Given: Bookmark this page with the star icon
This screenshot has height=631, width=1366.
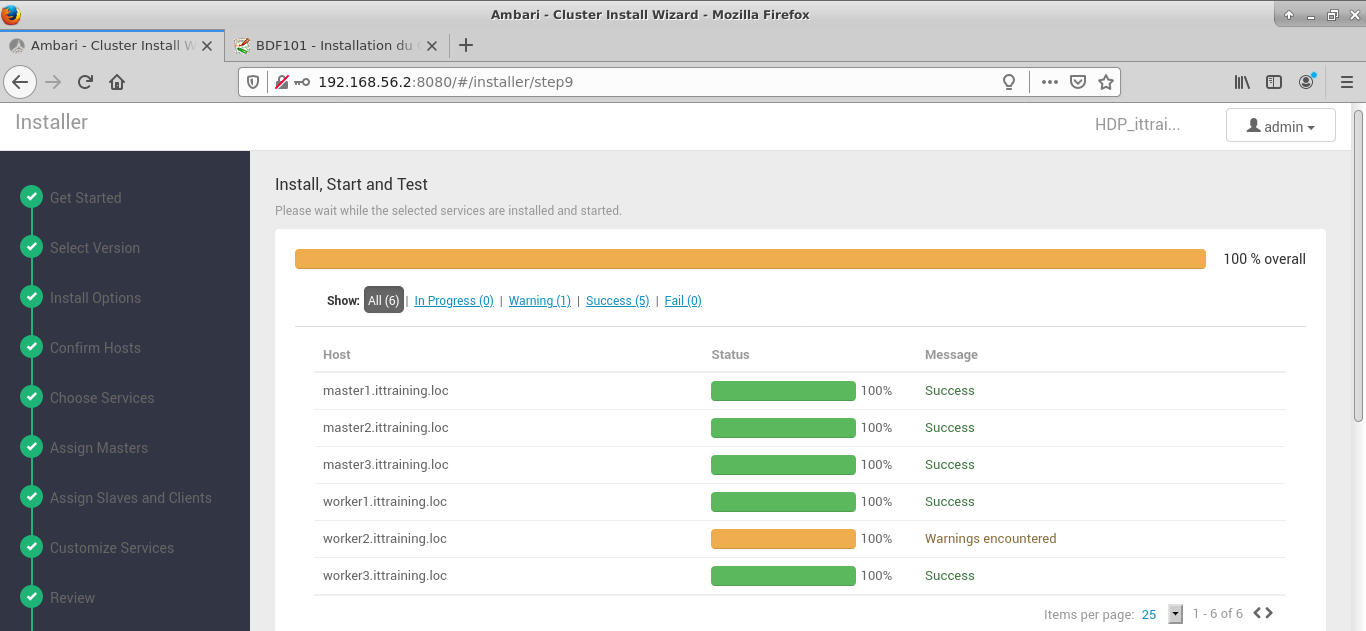Looking at the screenshot, I should tap(1106, 82).
